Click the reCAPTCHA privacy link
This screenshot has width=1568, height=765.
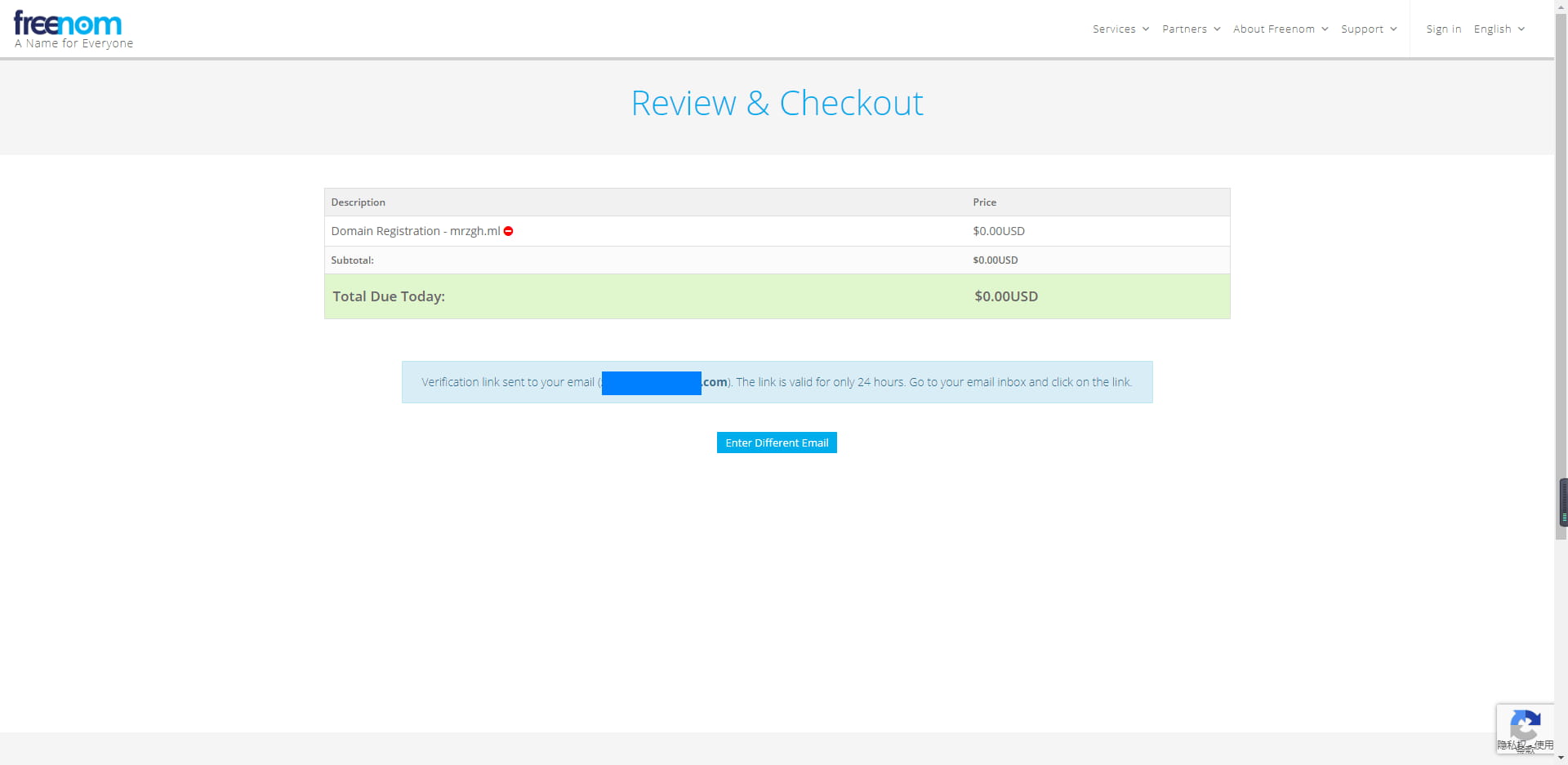coord(1506,745)
